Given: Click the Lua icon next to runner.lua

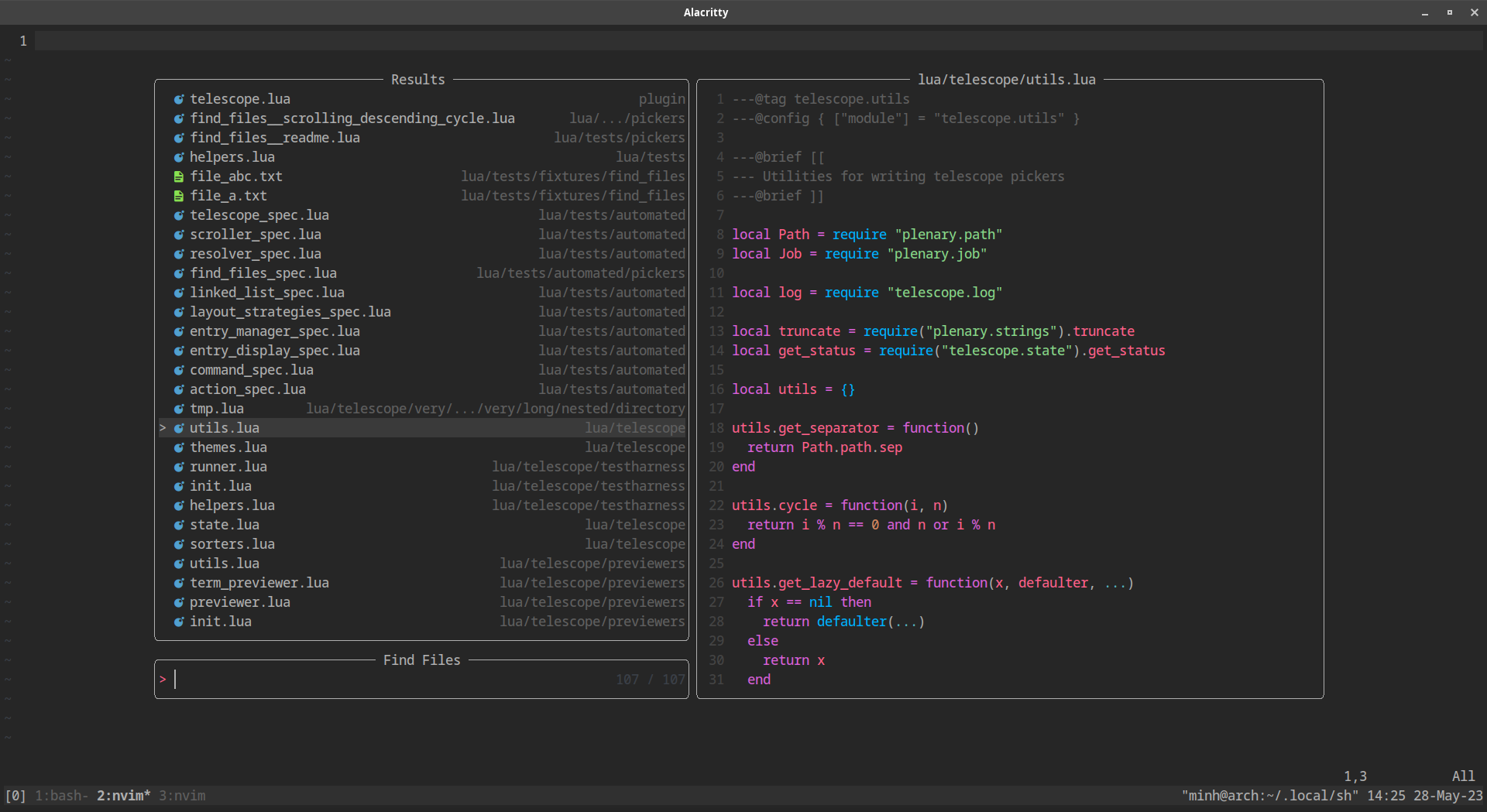Looking at the screenshot, I should [x=179, y=466].
